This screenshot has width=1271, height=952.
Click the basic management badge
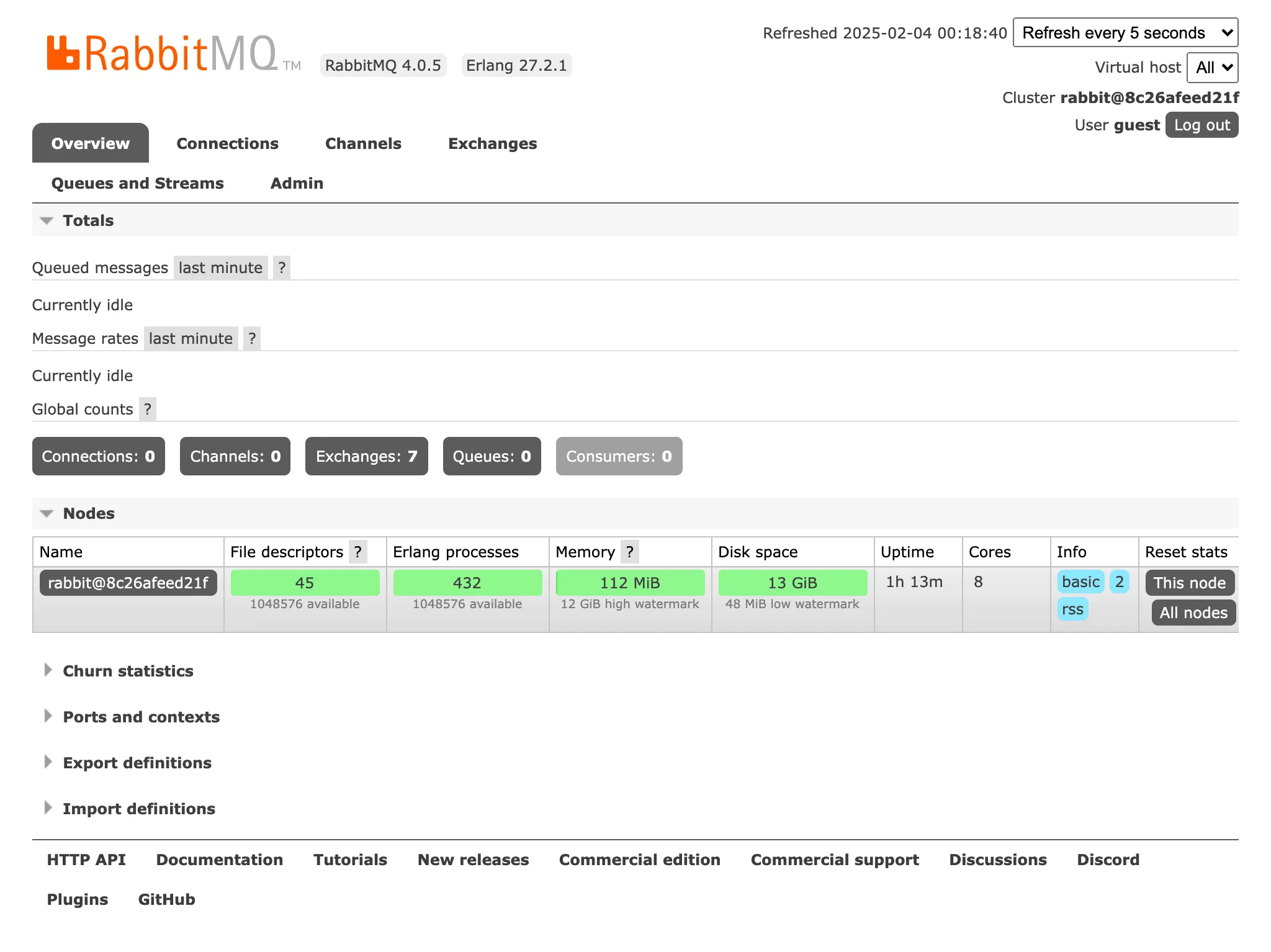tap(1080, 582)
